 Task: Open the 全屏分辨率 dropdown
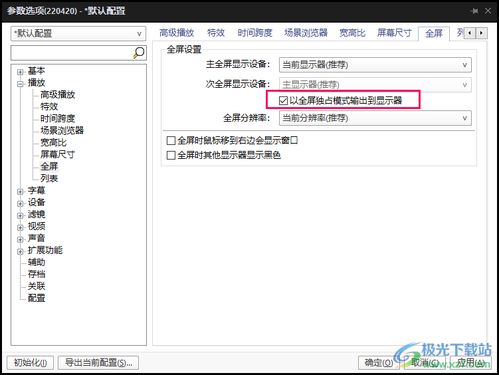(375, 118)
